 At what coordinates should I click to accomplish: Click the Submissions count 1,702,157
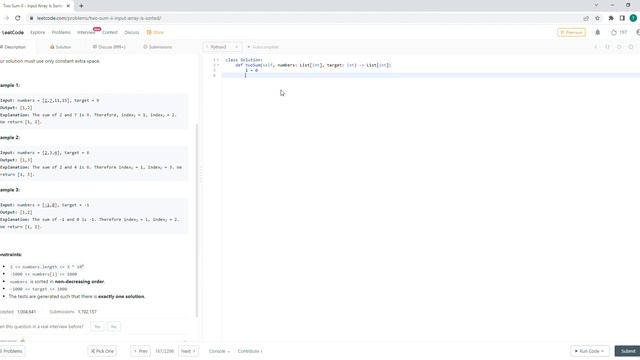click(x=87, y=312)
